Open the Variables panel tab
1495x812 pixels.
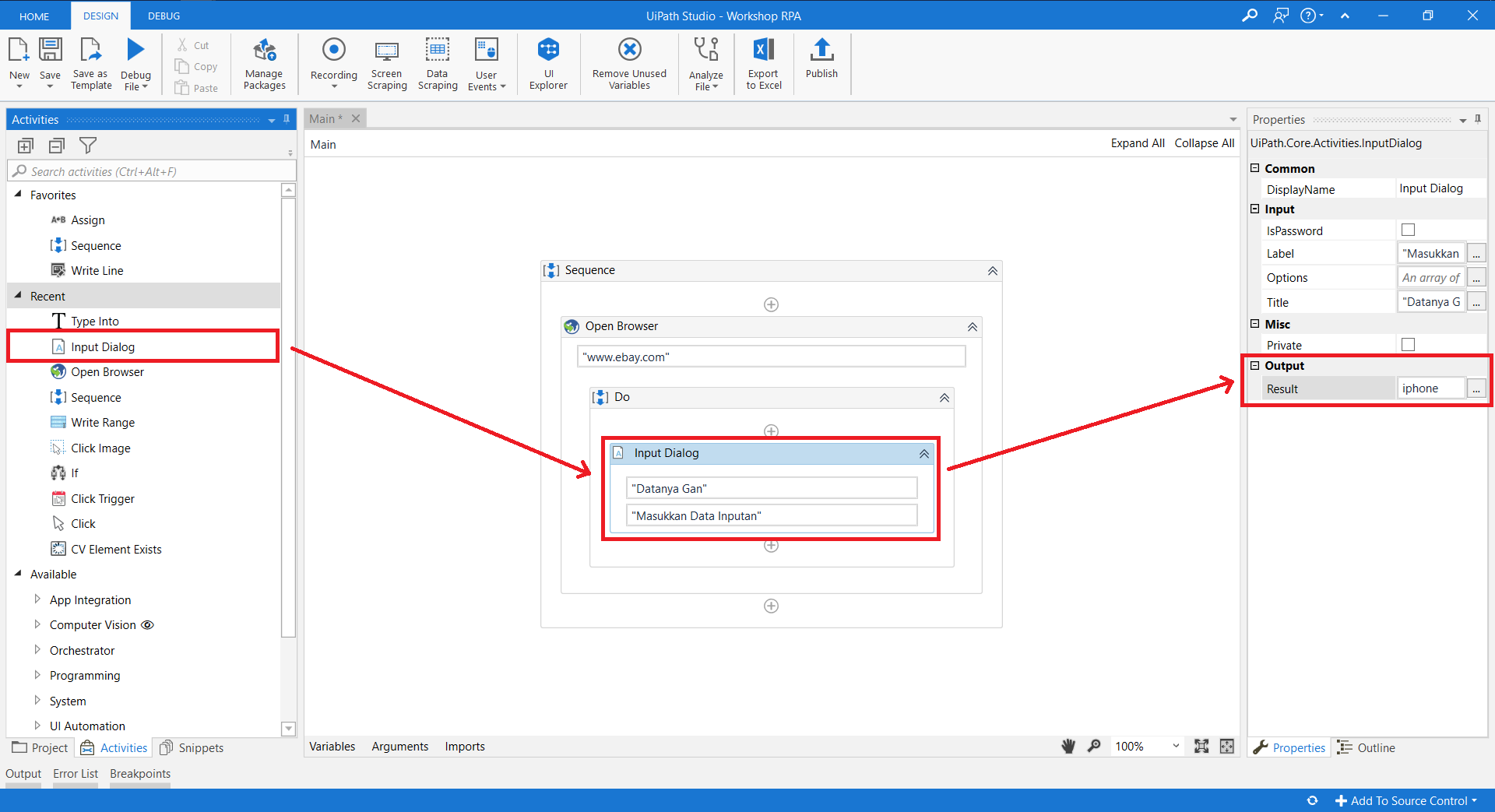332,746
